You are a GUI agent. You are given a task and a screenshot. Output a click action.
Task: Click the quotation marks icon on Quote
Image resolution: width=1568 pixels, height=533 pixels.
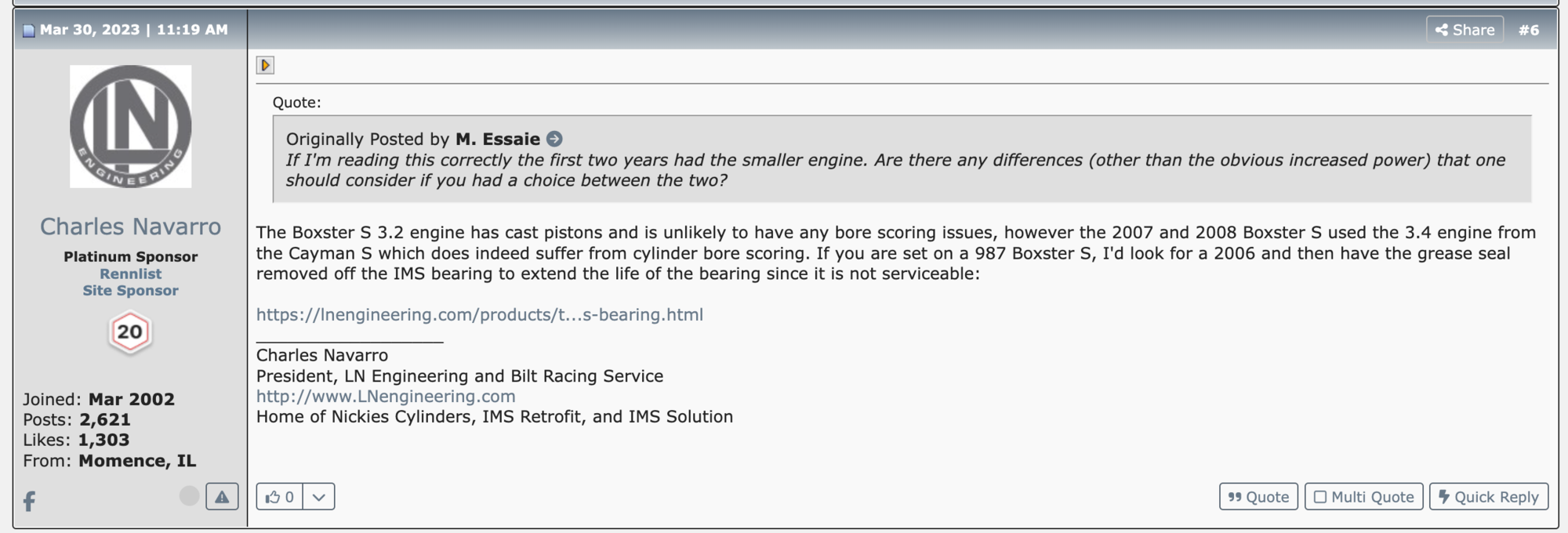[1235, 497]
